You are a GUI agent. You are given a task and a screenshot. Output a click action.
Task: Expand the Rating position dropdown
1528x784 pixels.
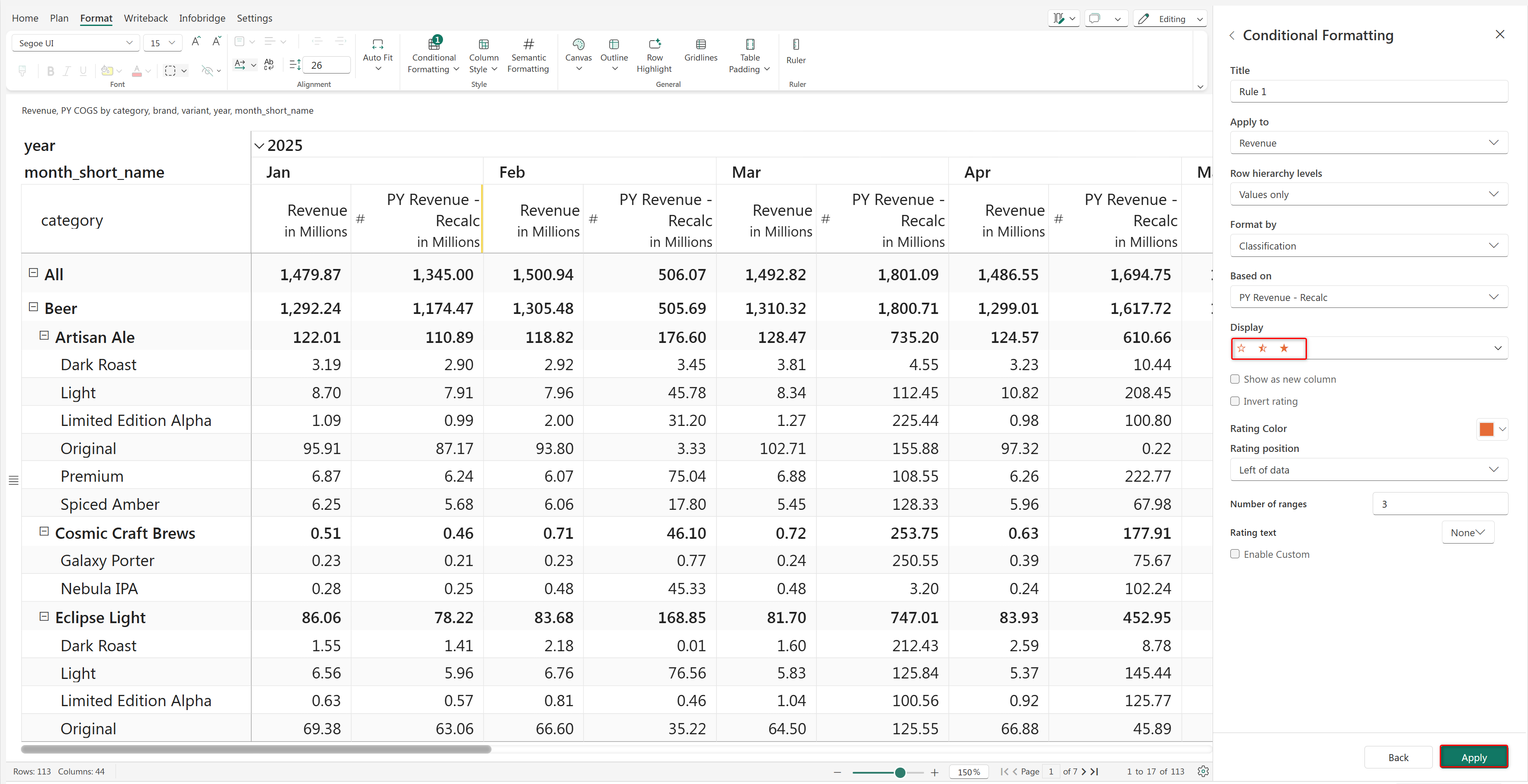click(1368, 470)
